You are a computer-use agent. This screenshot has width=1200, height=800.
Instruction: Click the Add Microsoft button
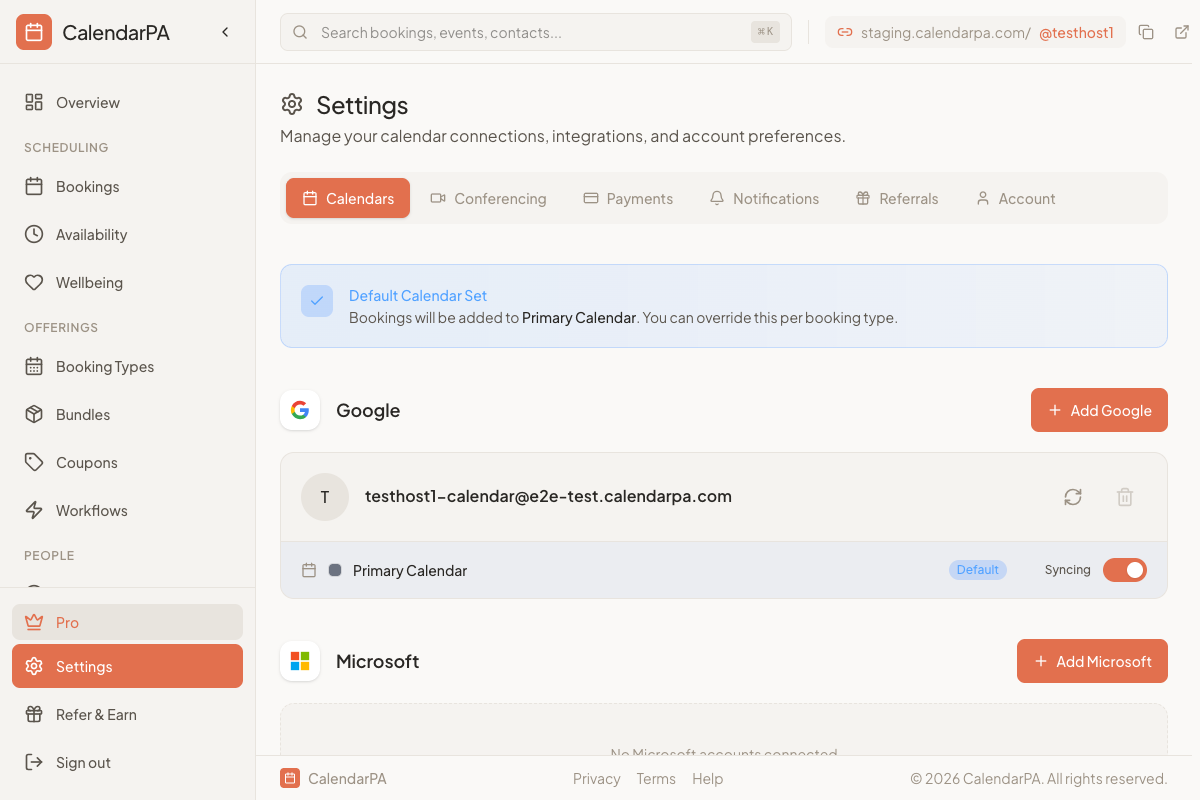[x=1092, y=661]
